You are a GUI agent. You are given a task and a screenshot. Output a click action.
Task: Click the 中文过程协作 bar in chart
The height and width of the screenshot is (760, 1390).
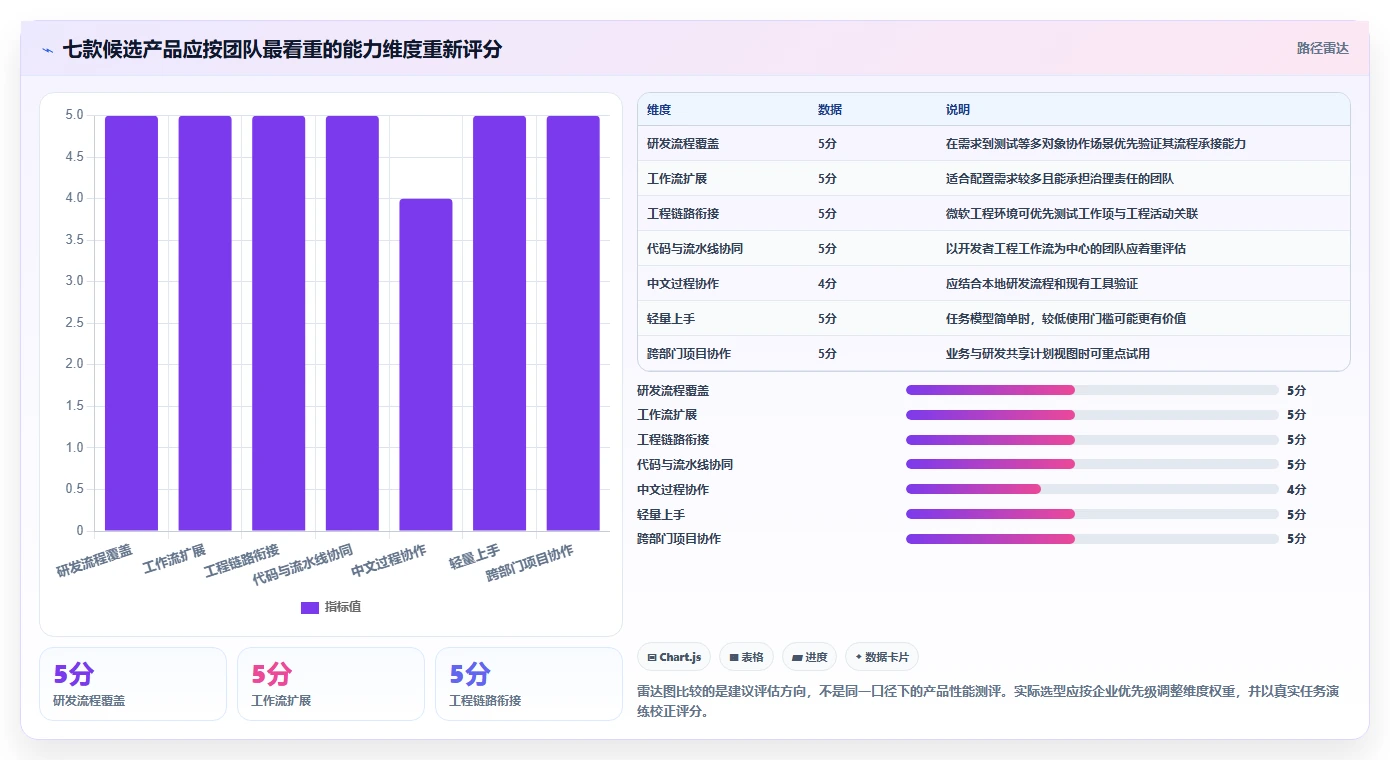point(426,364)
